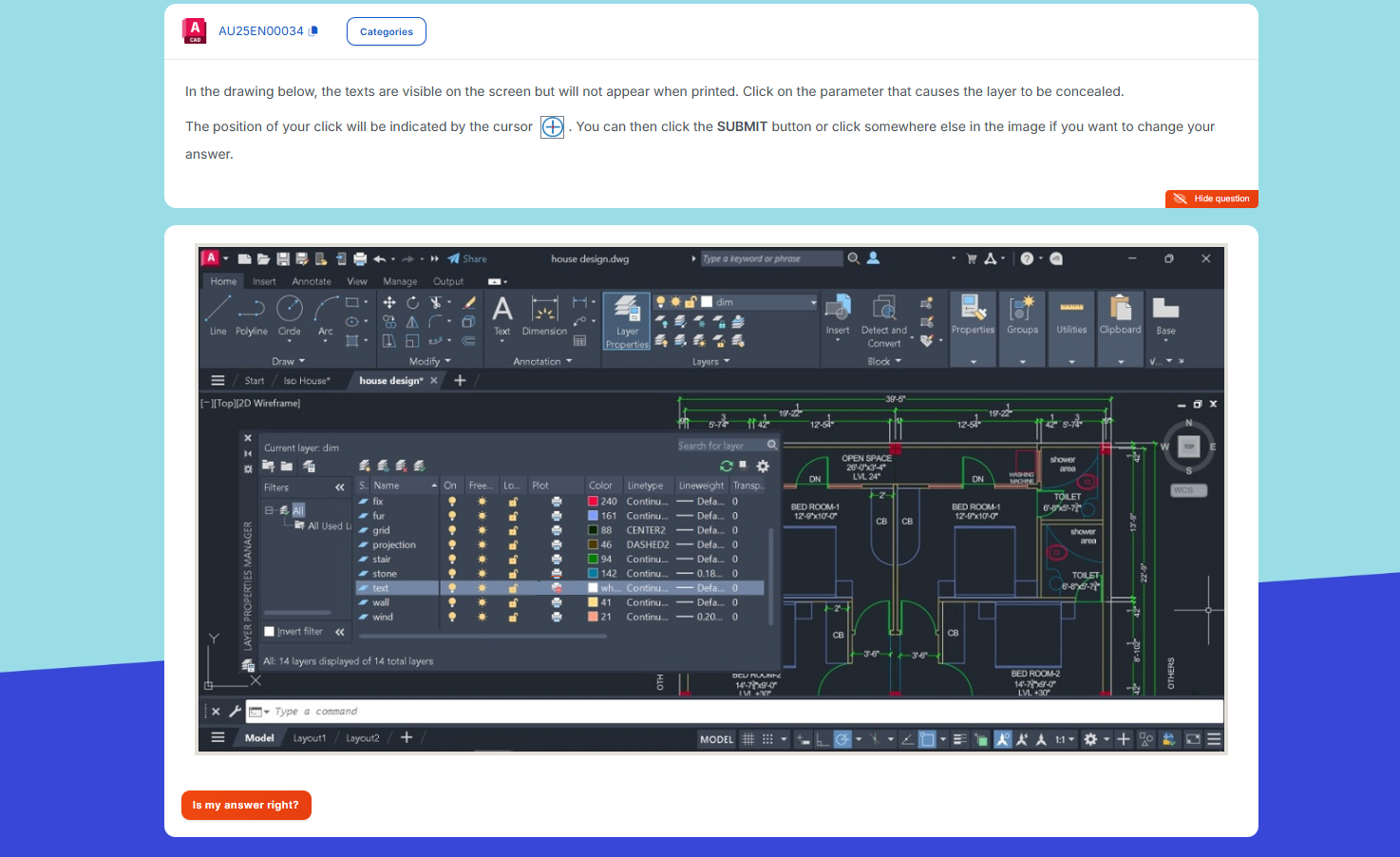Click the New Property Filter icon
The width and height of the screenshot is (1400, 857).
(x=268, y=466)
